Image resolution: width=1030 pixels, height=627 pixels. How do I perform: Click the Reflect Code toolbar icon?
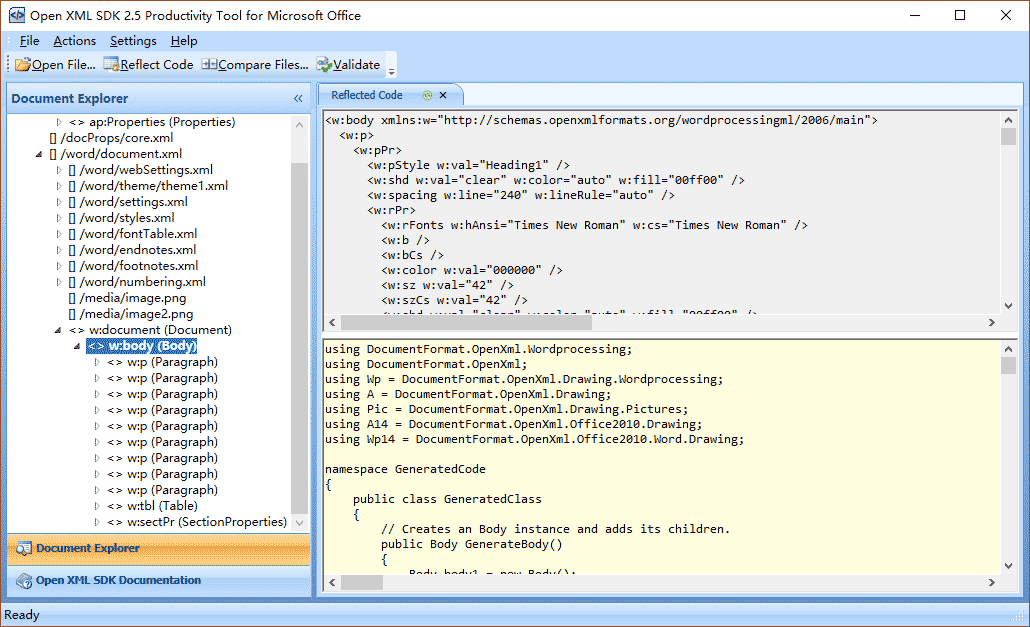tap(111, 65)
